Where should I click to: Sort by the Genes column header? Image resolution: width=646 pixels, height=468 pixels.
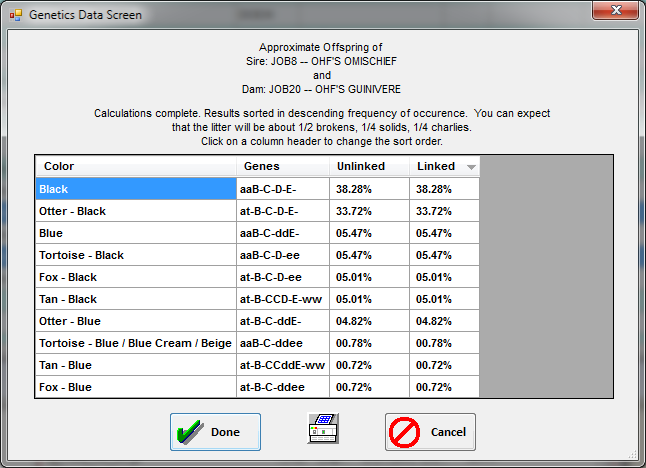click(283, 166)
